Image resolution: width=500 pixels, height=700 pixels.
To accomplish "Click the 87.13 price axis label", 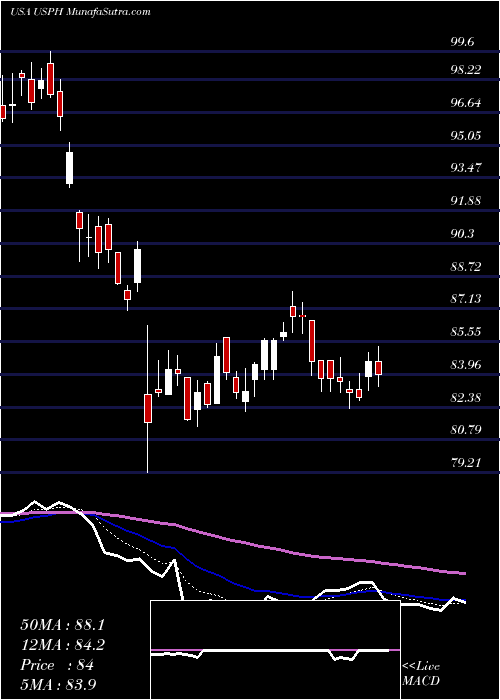I will point(467,298).
